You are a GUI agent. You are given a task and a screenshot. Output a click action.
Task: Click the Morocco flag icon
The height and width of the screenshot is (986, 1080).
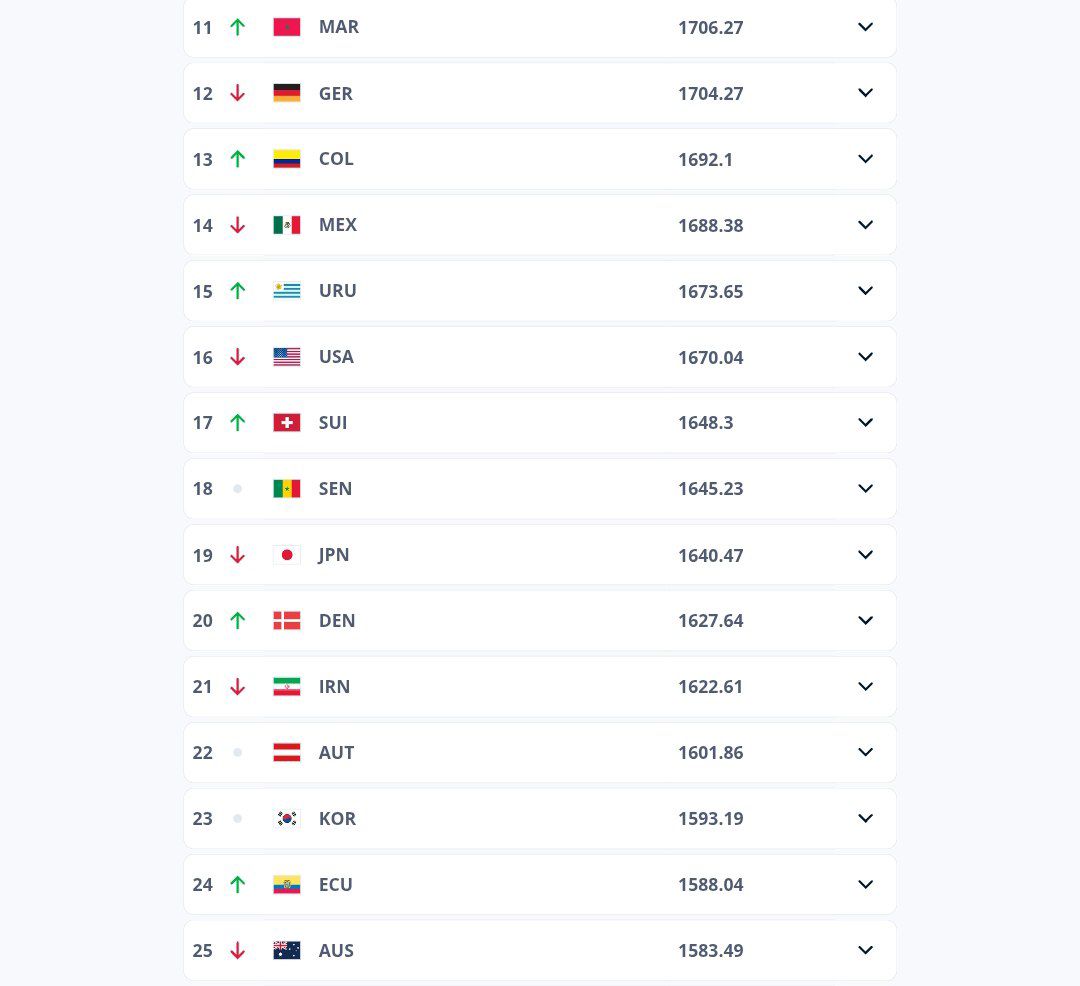[287, 27]
